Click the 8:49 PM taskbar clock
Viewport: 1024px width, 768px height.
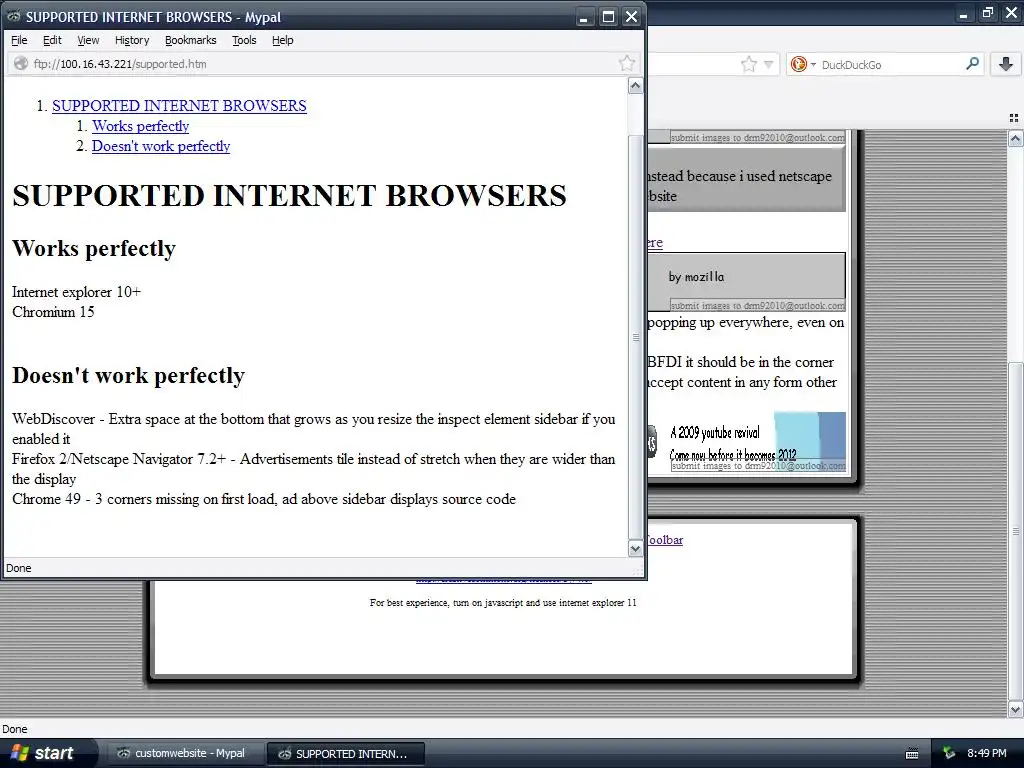point(987,753)
